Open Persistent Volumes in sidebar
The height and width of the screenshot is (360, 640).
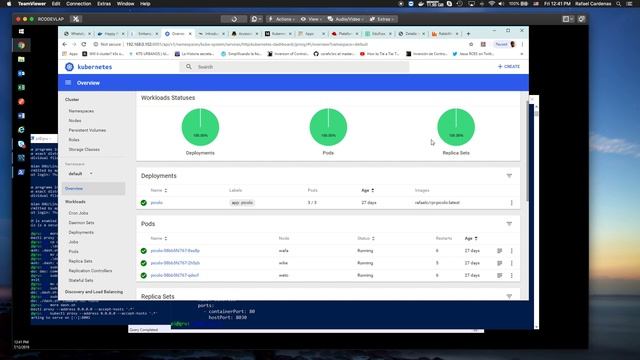[87, 130]
